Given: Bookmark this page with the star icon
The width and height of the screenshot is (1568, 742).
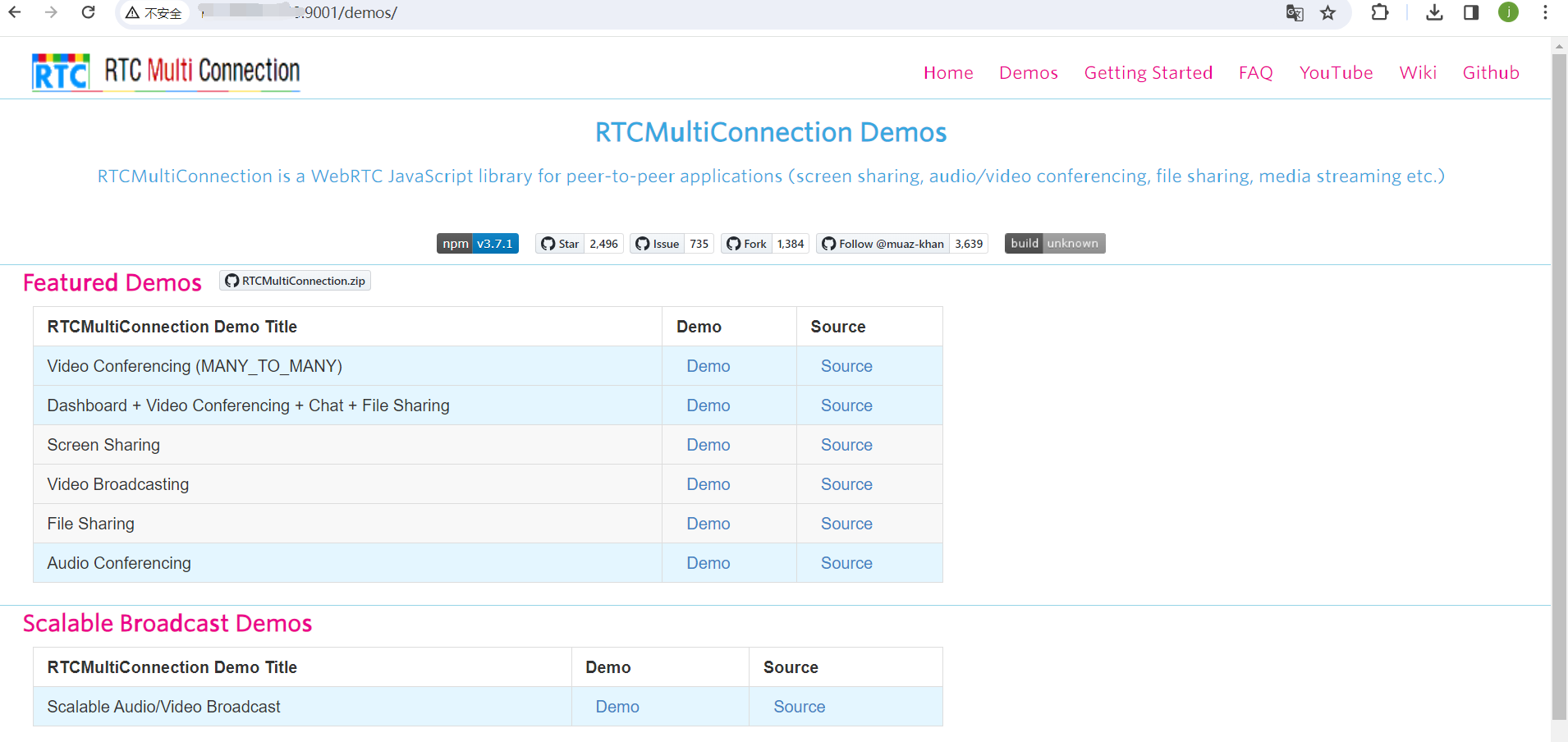Looking at the screenshot, I should [x=1328, y=12].
